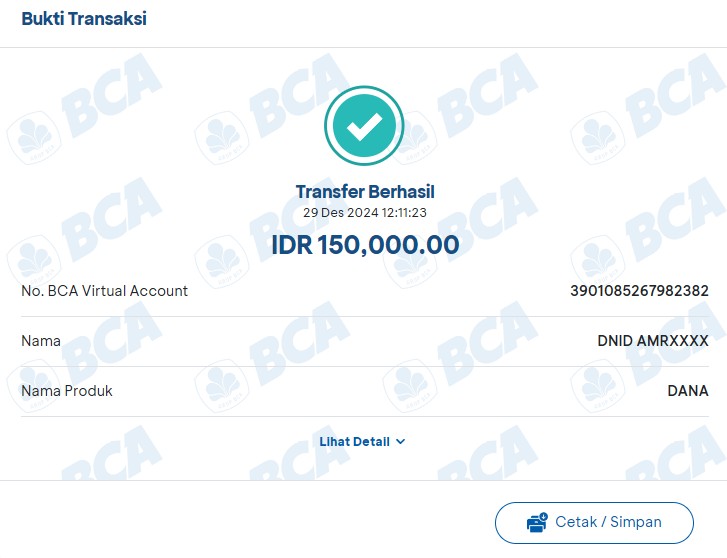Click the Transfer Berhasil status text
727x558 pixels.
tap(364, 192)
